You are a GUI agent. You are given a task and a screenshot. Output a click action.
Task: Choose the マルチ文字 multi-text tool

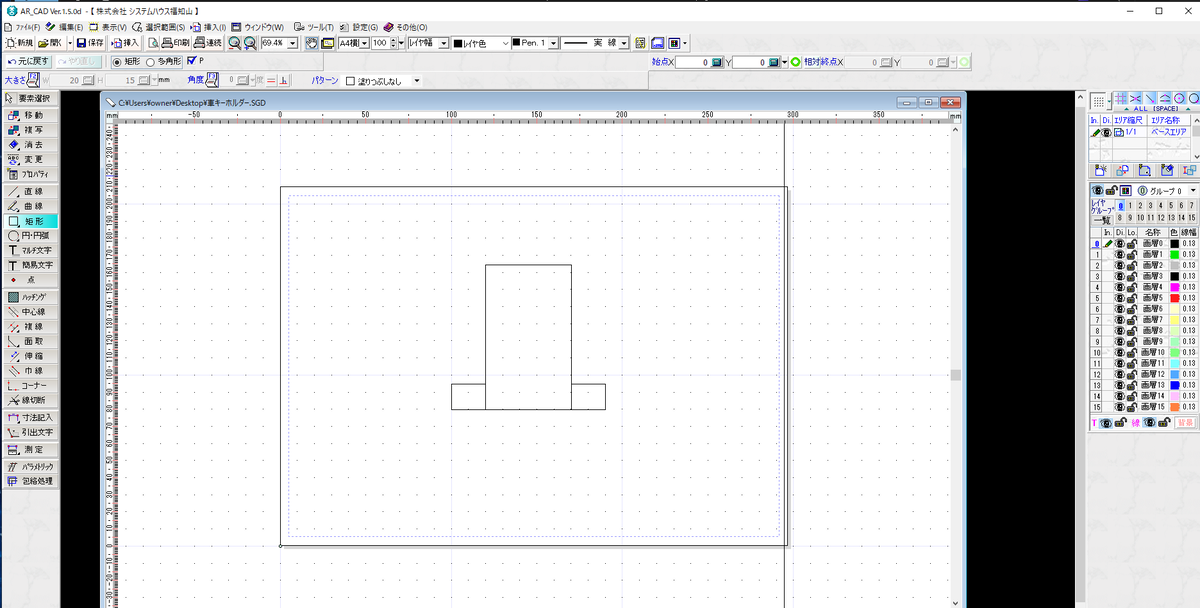coord(30,250)
